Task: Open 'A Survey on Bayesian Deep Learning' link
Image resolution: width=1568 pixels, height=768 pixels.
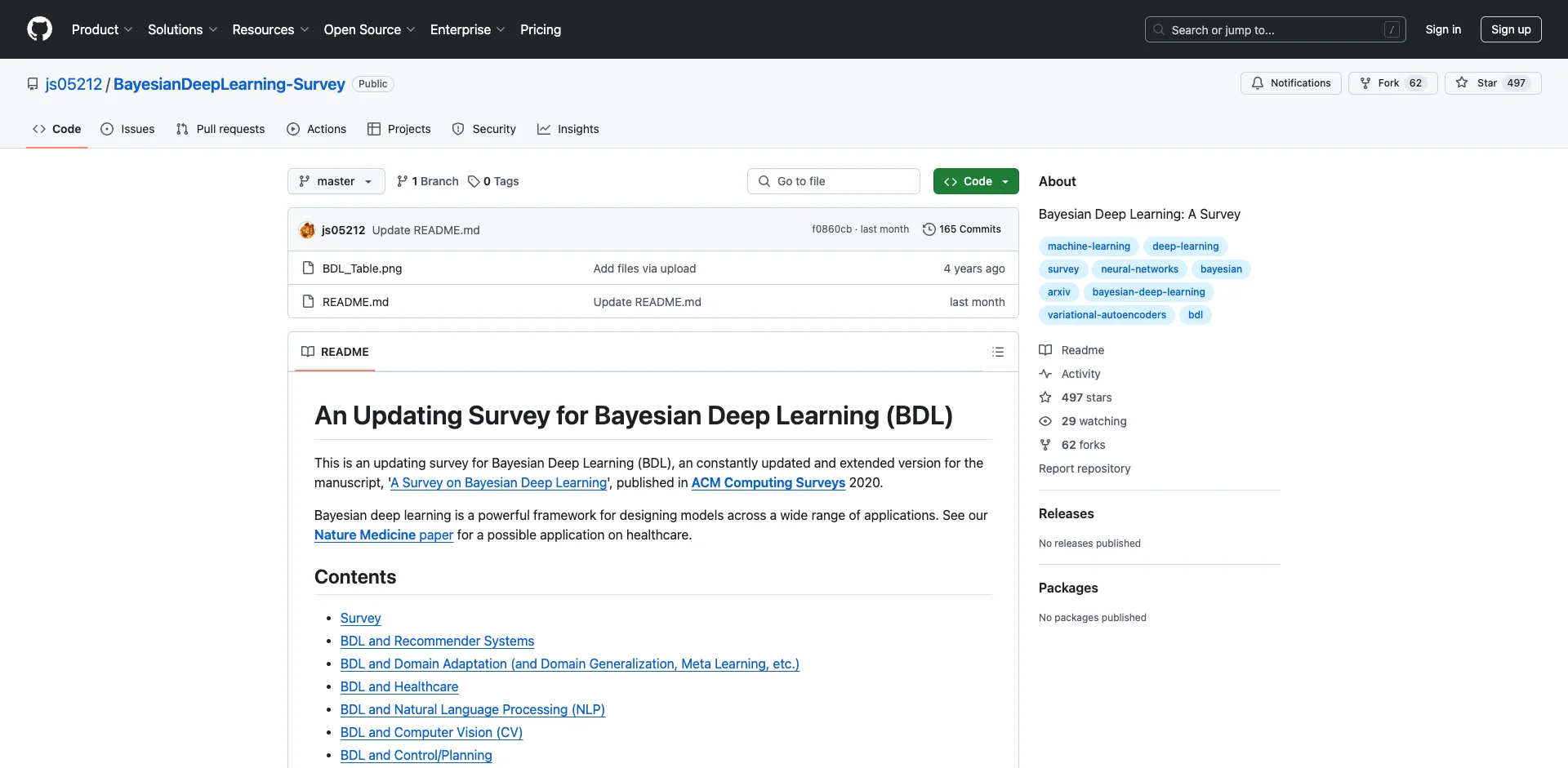Action: [498, 482]
